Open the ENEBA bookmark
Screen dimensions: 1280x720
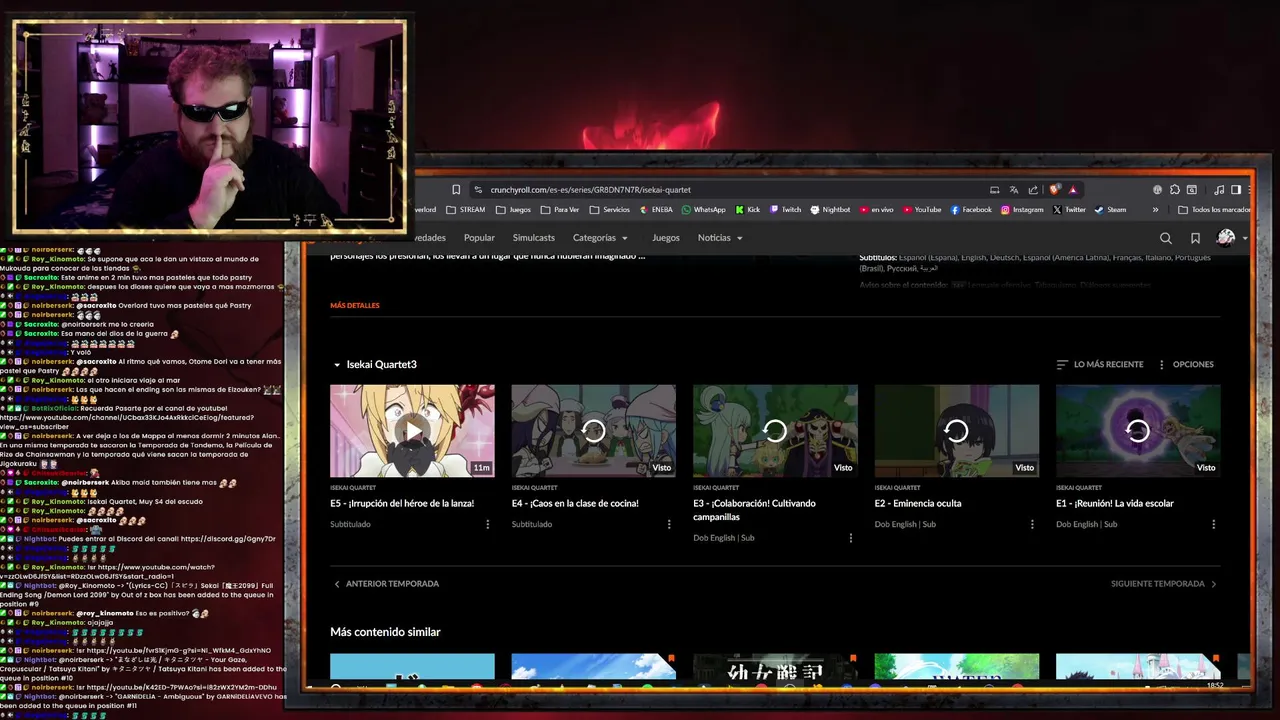(655, 210)
